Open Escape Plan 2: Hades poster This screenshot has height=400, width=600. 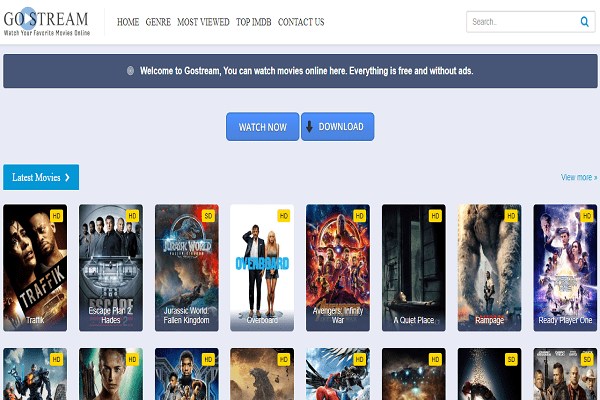(x=111, y=268)
